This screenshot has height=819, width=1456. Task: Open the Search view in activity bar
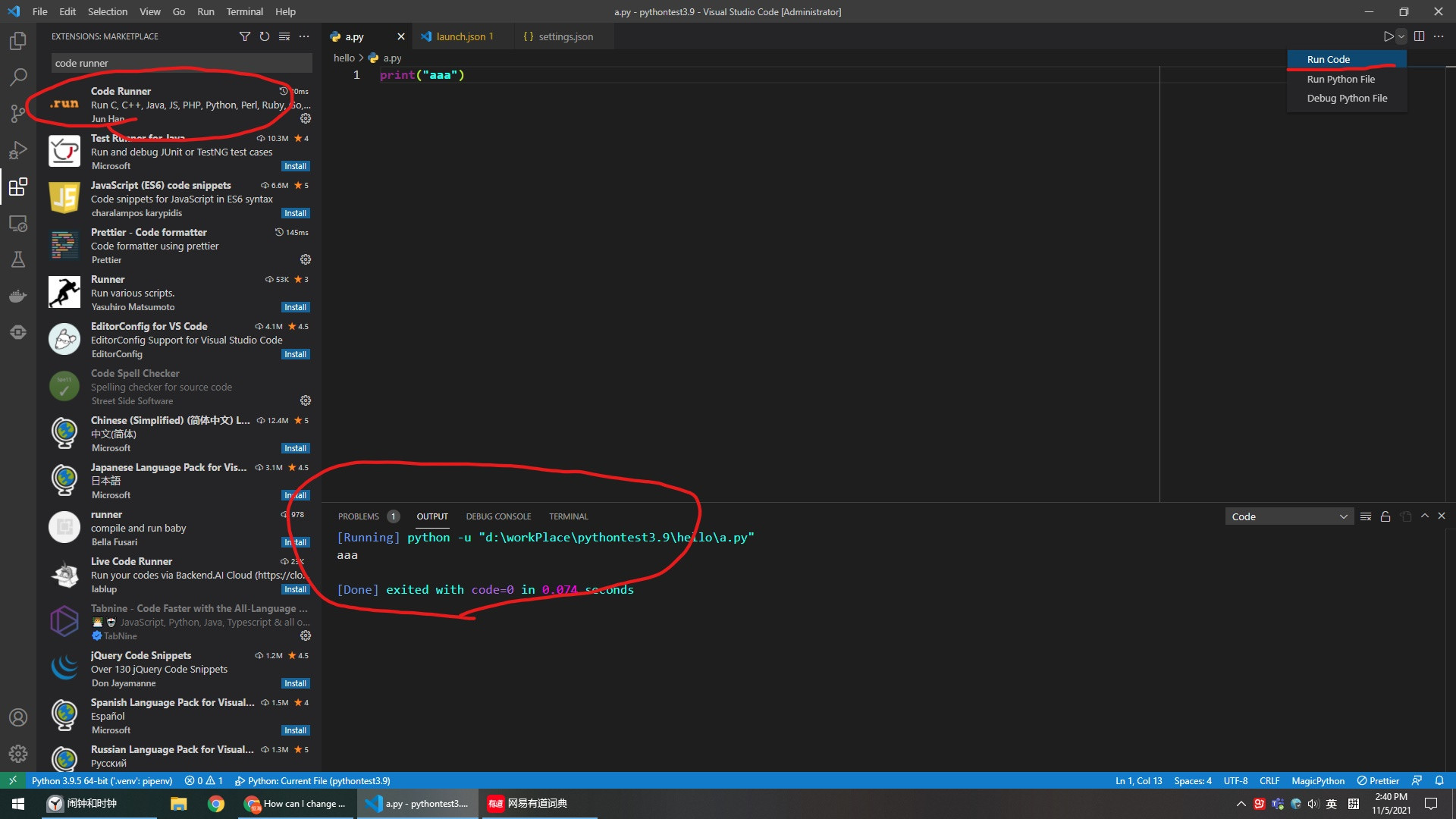pyautogui.click(x=18, y=77)
